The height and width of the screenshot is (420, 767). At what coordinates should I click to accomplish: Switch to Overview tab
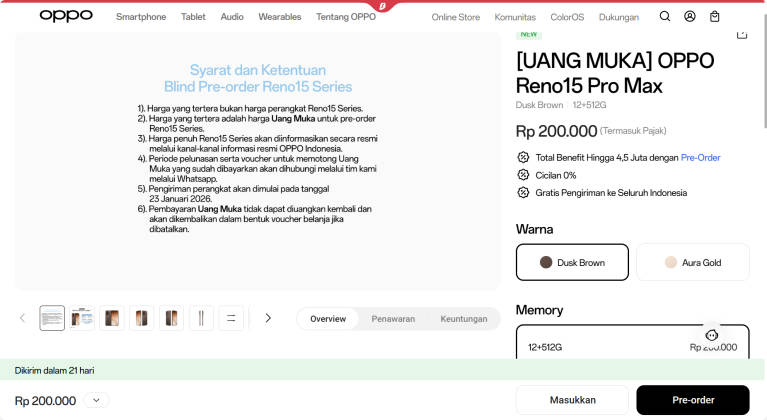tap(328, 319)
